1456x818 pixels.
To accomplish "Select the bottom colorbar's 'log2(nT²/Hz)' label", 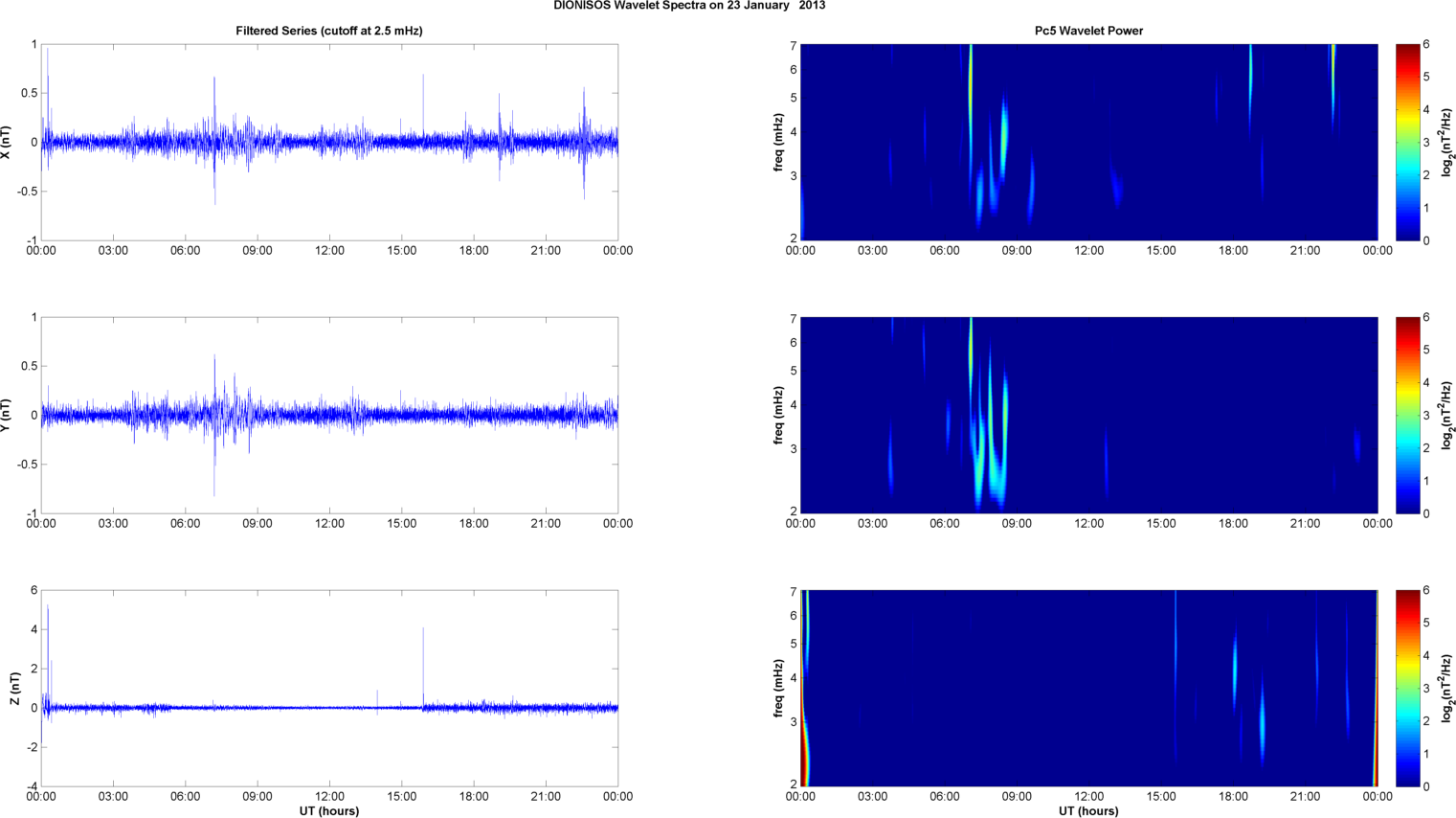I will [x=1447, y=688].
